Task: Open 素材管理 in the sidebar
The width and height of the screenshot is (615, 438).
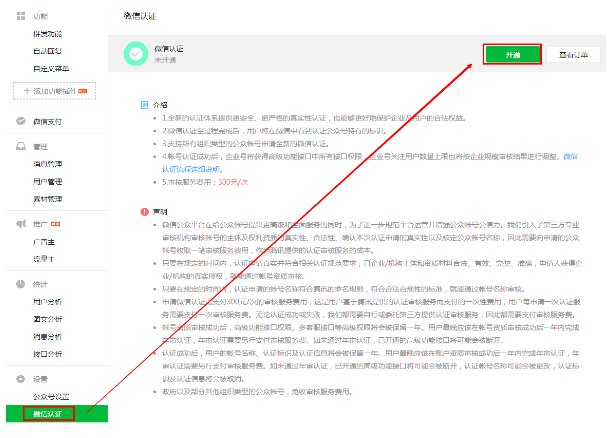Action: click(x=47, y=199)
